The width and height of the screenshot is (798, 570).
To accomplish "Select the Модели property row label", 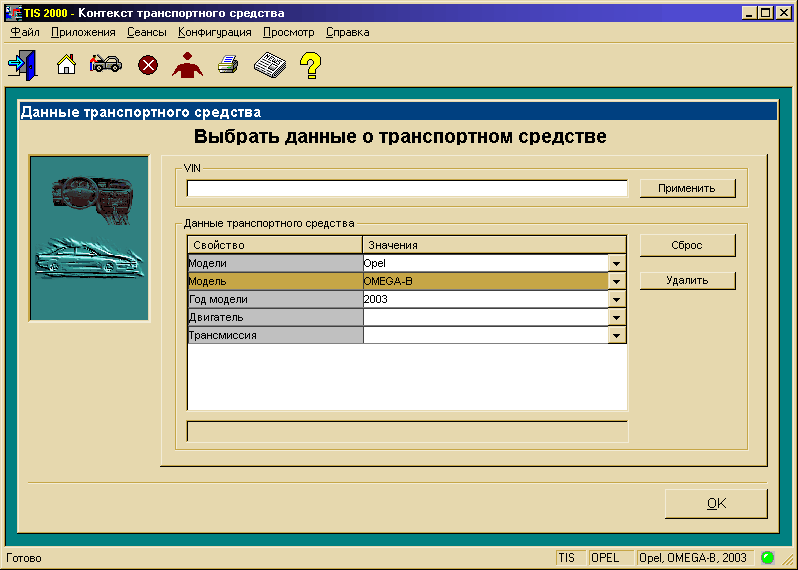I will point(275,263).
